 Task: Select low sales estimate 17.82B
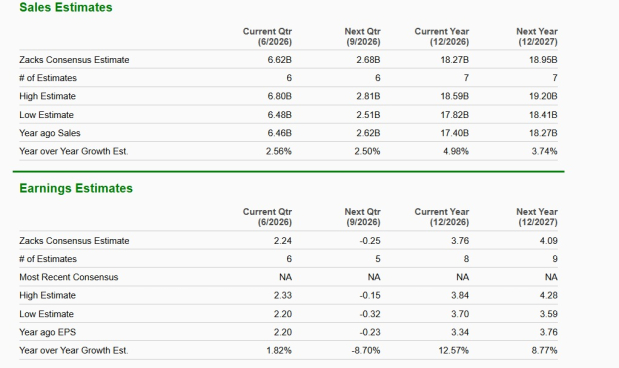click(x=455, y=115)
